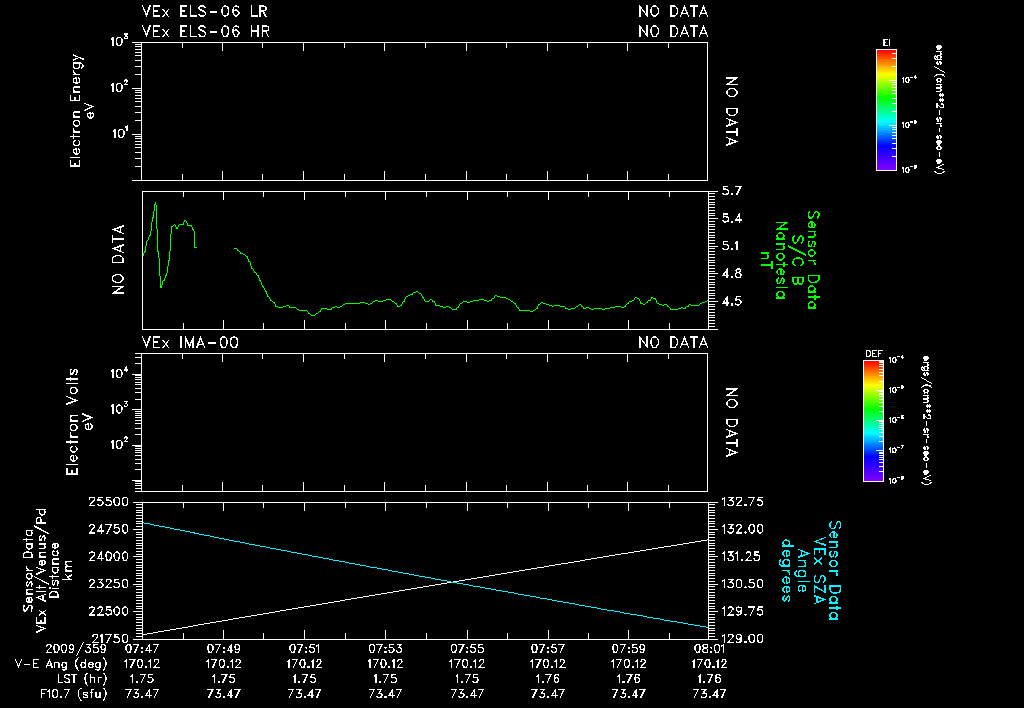Click the F10.7 value under 07:59
The height and width of the screenshot is (708, 1024).
(x=628, y=694)
